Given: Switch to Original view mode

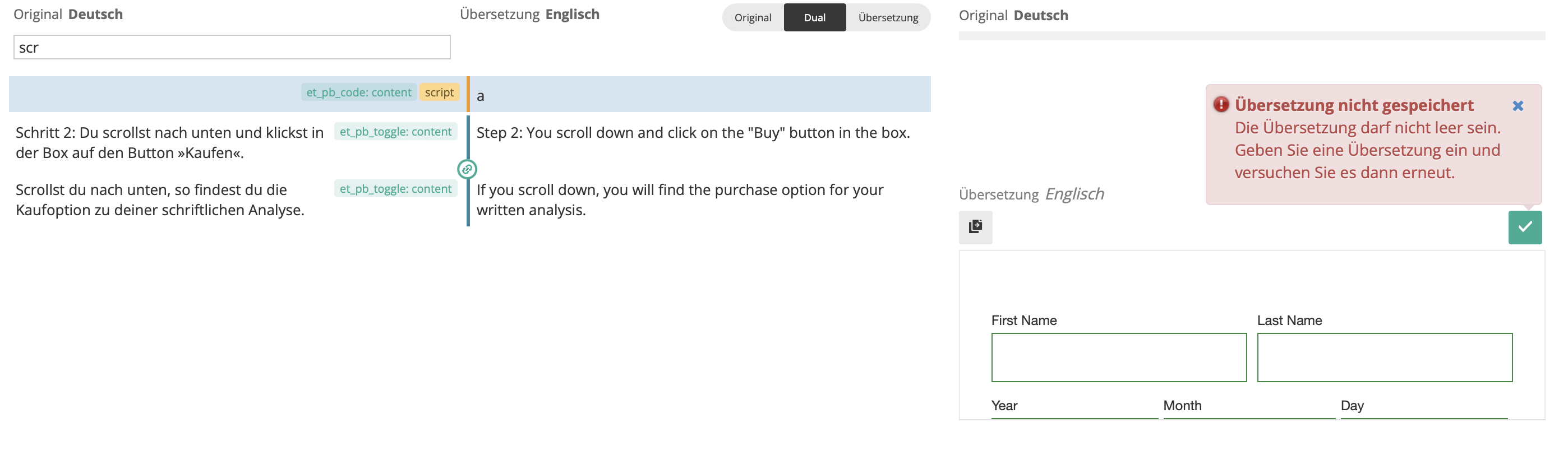Looking at the screenshot, I should (753, 17).
